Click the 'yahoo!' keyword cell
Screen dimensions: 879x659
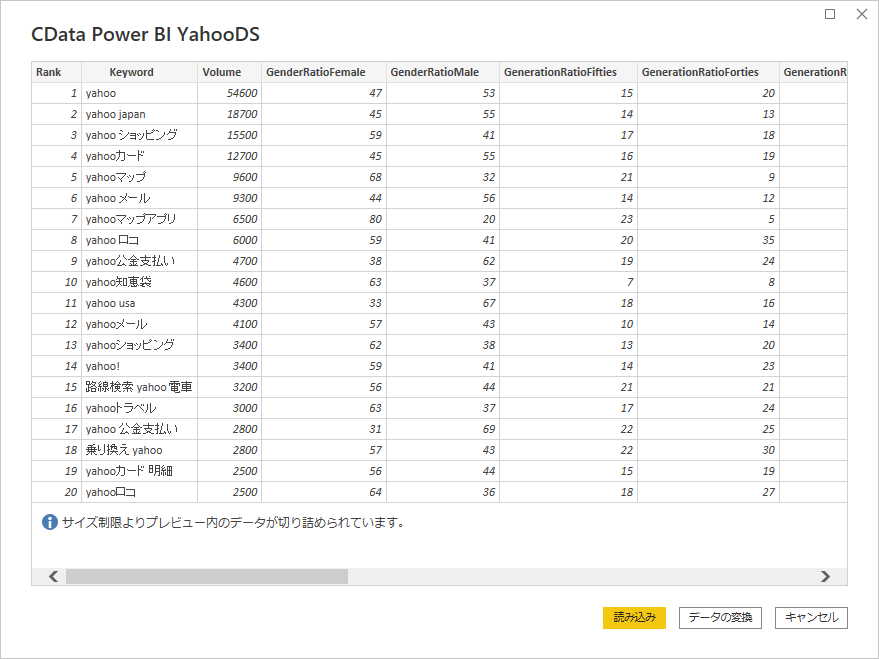pyautogui.click(x=140, y=366)
